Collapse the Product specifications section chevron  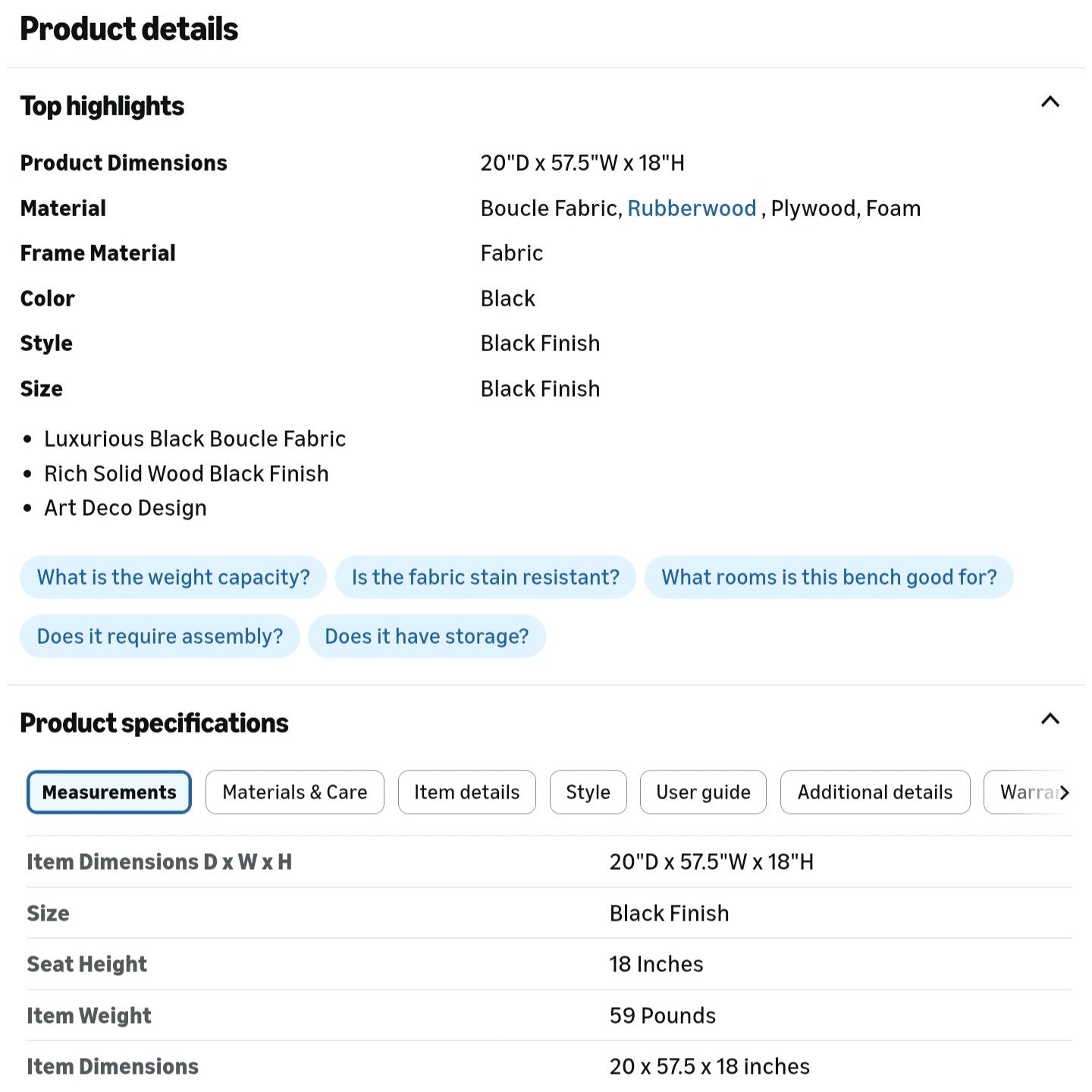pos(1050,719)
